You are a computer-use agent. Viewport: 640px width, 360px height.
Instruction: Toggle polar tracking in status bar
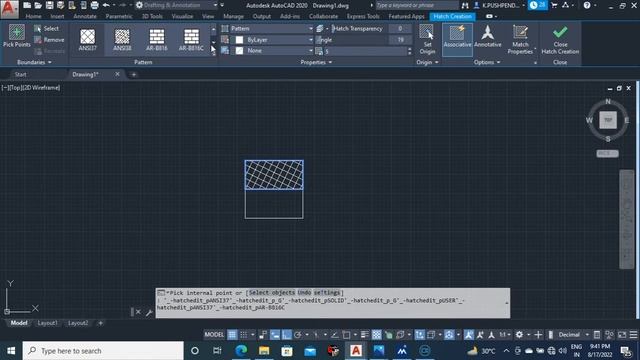tap(298, 335)
